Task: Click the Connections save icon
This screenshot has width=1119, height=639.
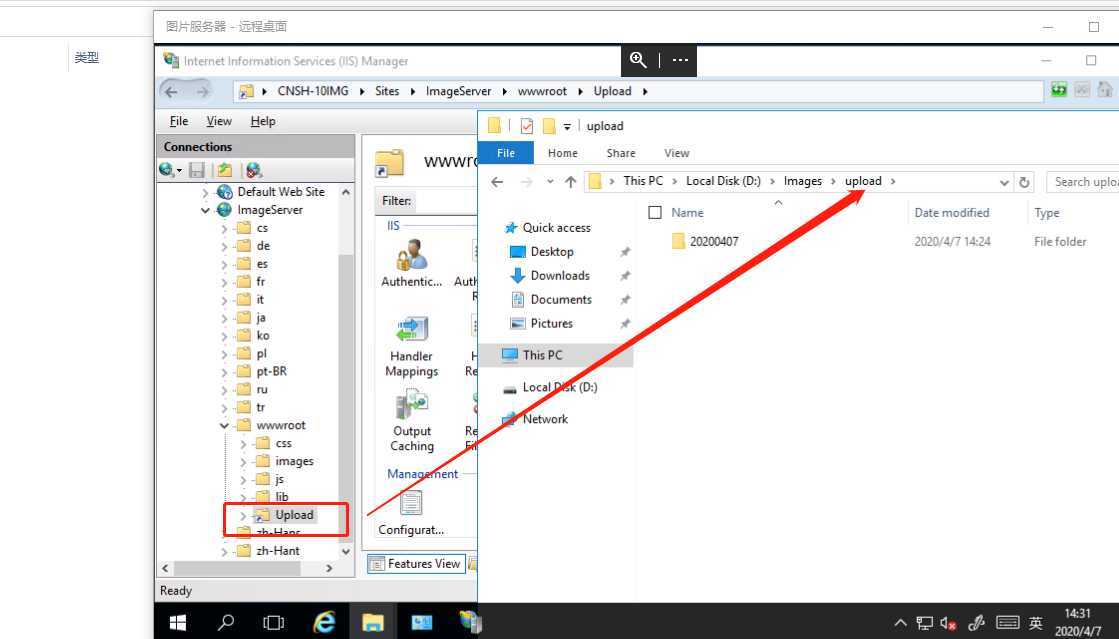Action: pos(197,170)
